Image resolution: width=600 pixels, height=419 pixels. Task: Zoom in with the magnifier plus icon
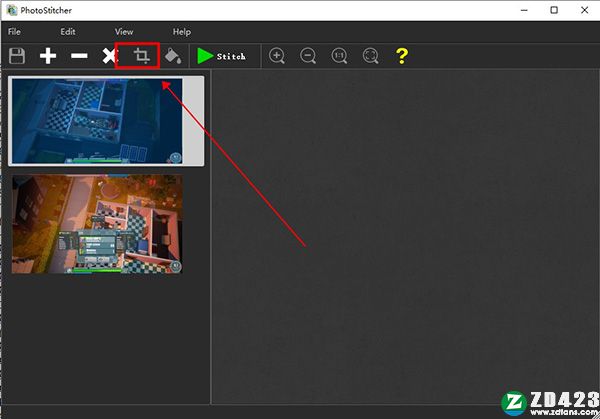[277, 56]
